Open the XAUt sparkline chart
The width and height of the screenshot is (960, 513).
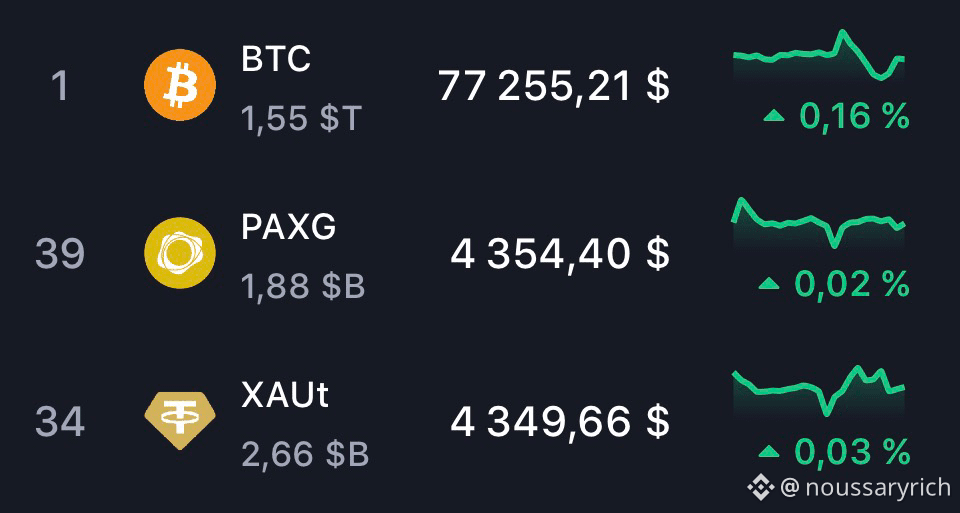[x=819, y=392]
